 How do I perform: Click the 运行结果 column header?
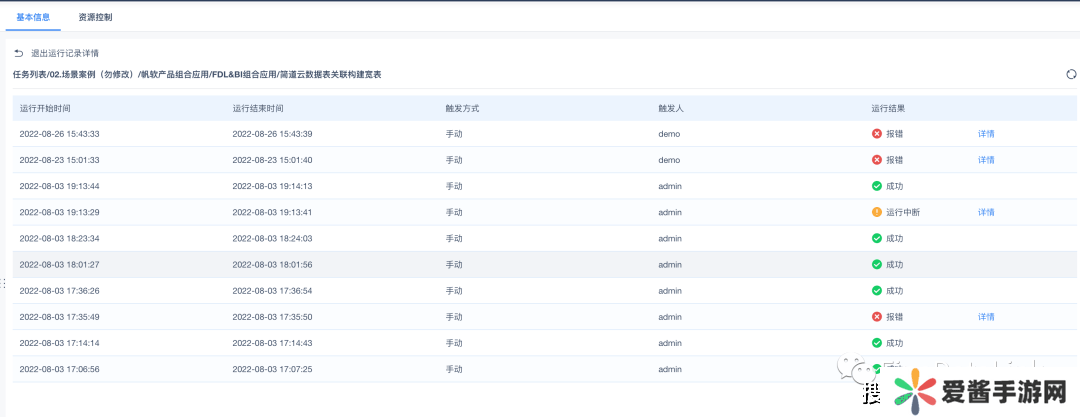[888, 108]
